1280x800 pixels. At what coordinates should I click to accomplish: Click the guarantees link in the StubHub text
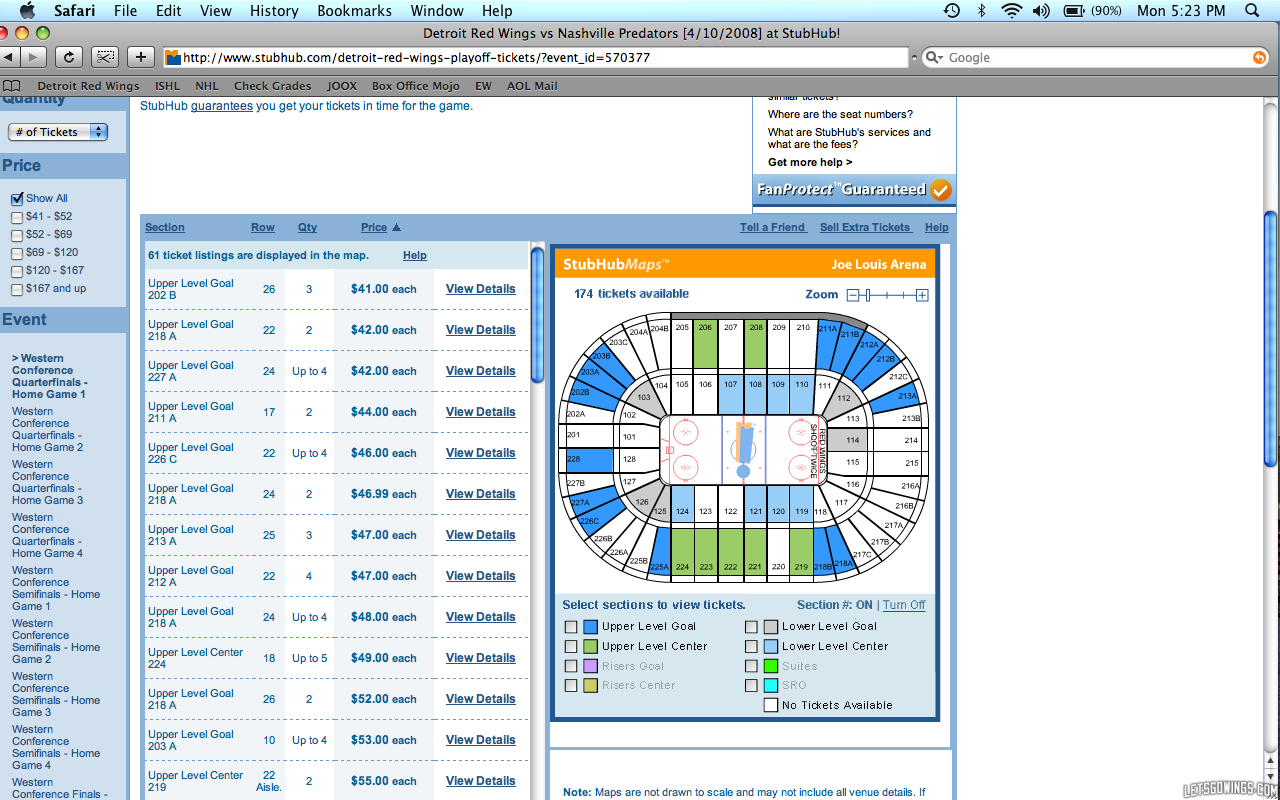(x=222, y=106)
